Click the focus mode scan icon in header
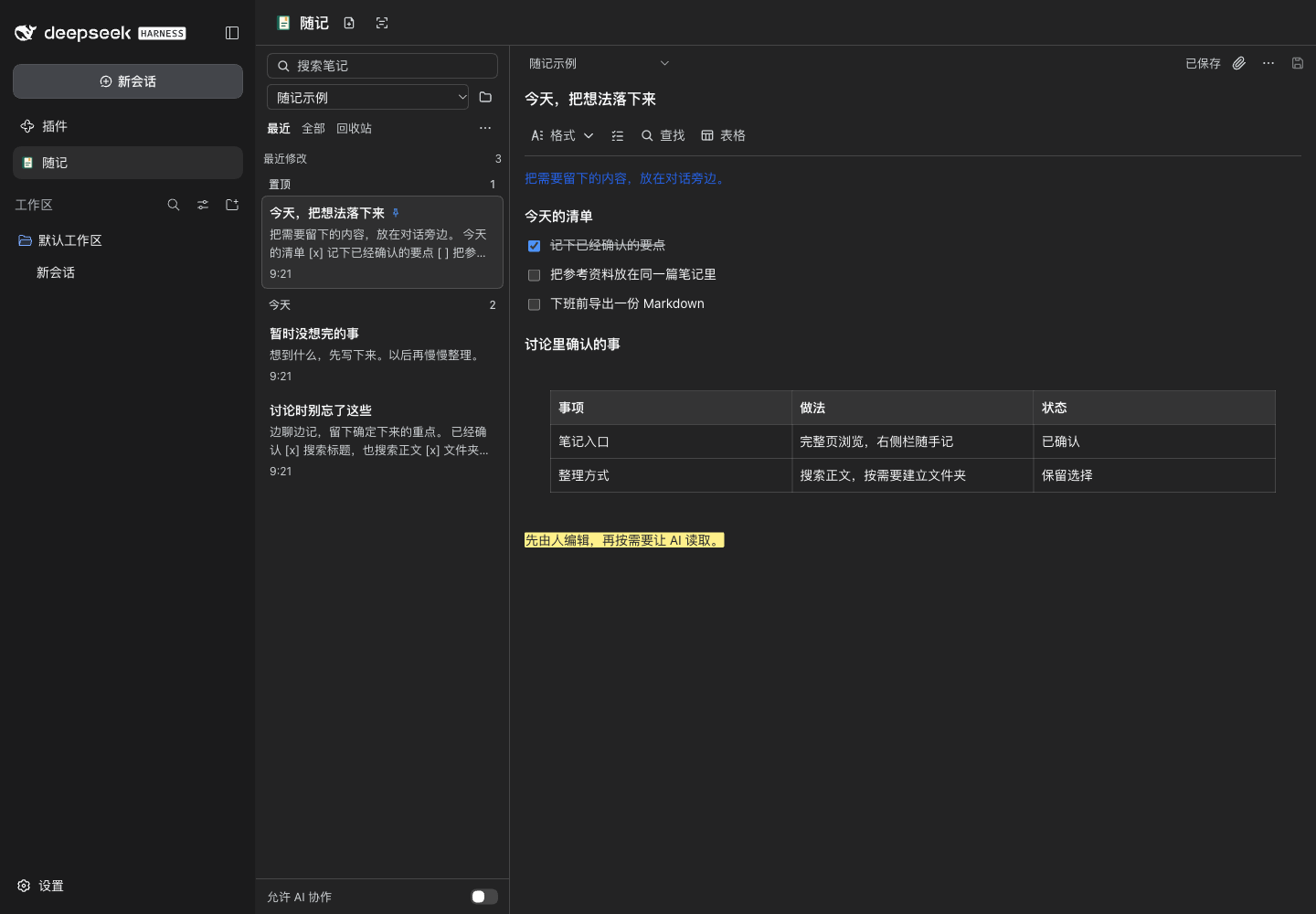1316x914 pixels. [x=382, y=23]
